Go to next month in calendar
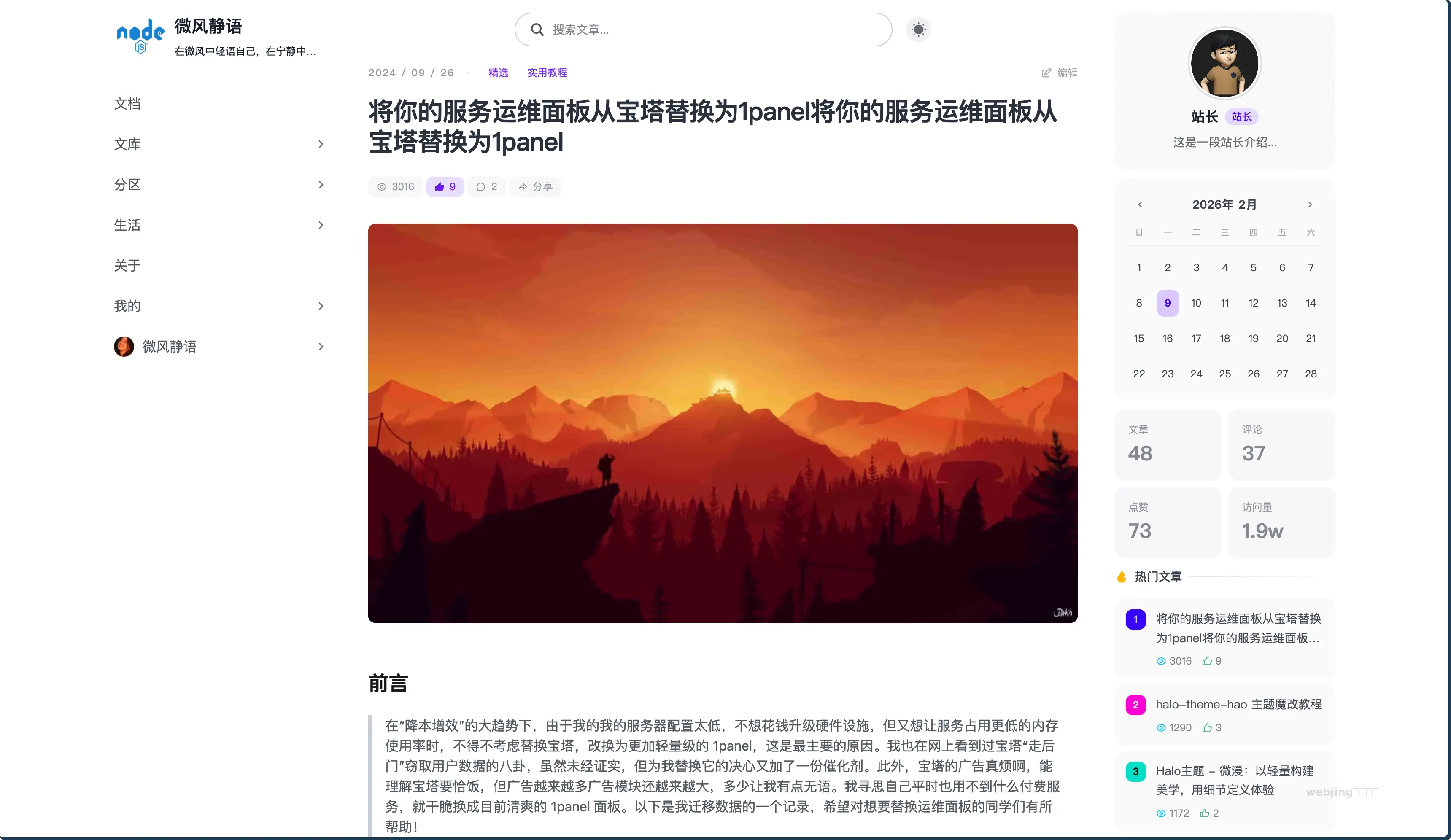1451x840 pixels. [1310, 205]
